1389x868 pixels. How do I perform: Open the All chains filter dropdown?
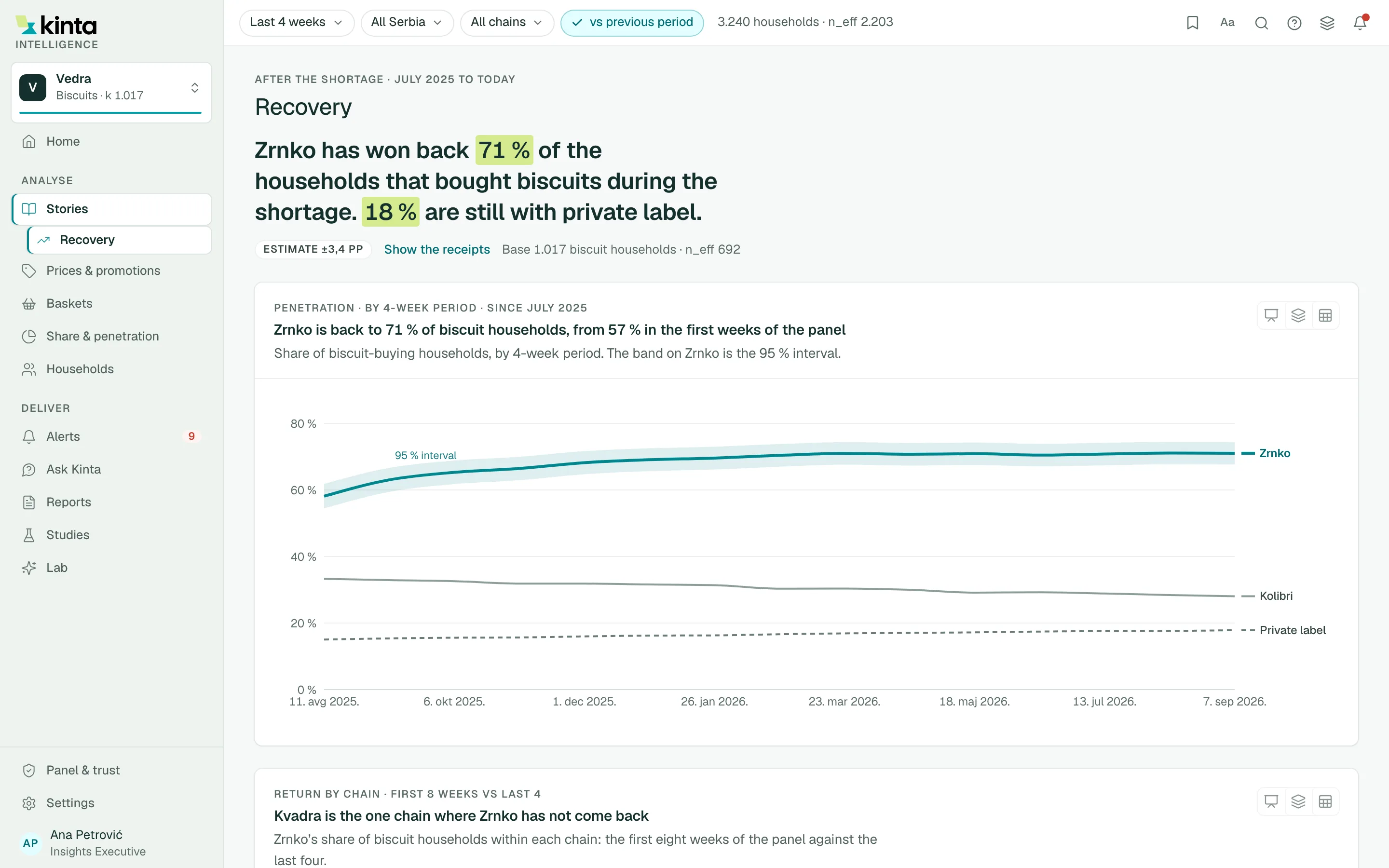(x=507, y=22)
